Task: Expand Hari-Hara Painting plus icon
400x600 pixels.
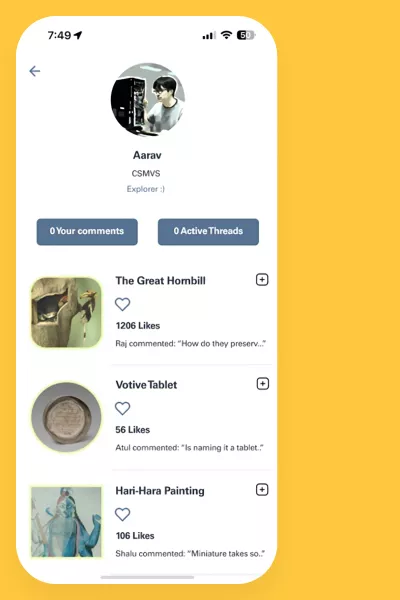Action: click(x=262, y=489)
